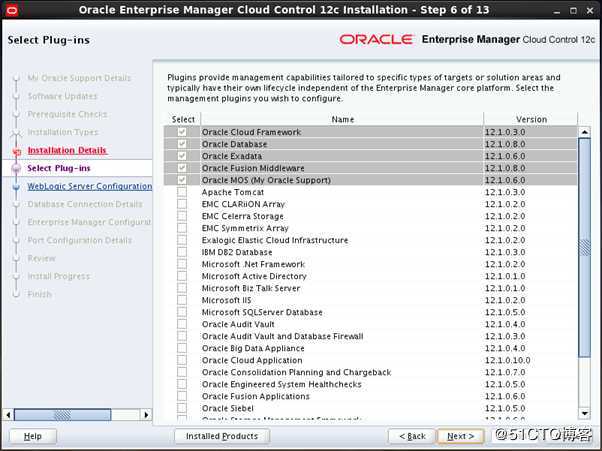Image resolution: width=602 pixels, height=451 pixels.
Task: Click left arrow of steps pane scrollbar
Action: 8,415
